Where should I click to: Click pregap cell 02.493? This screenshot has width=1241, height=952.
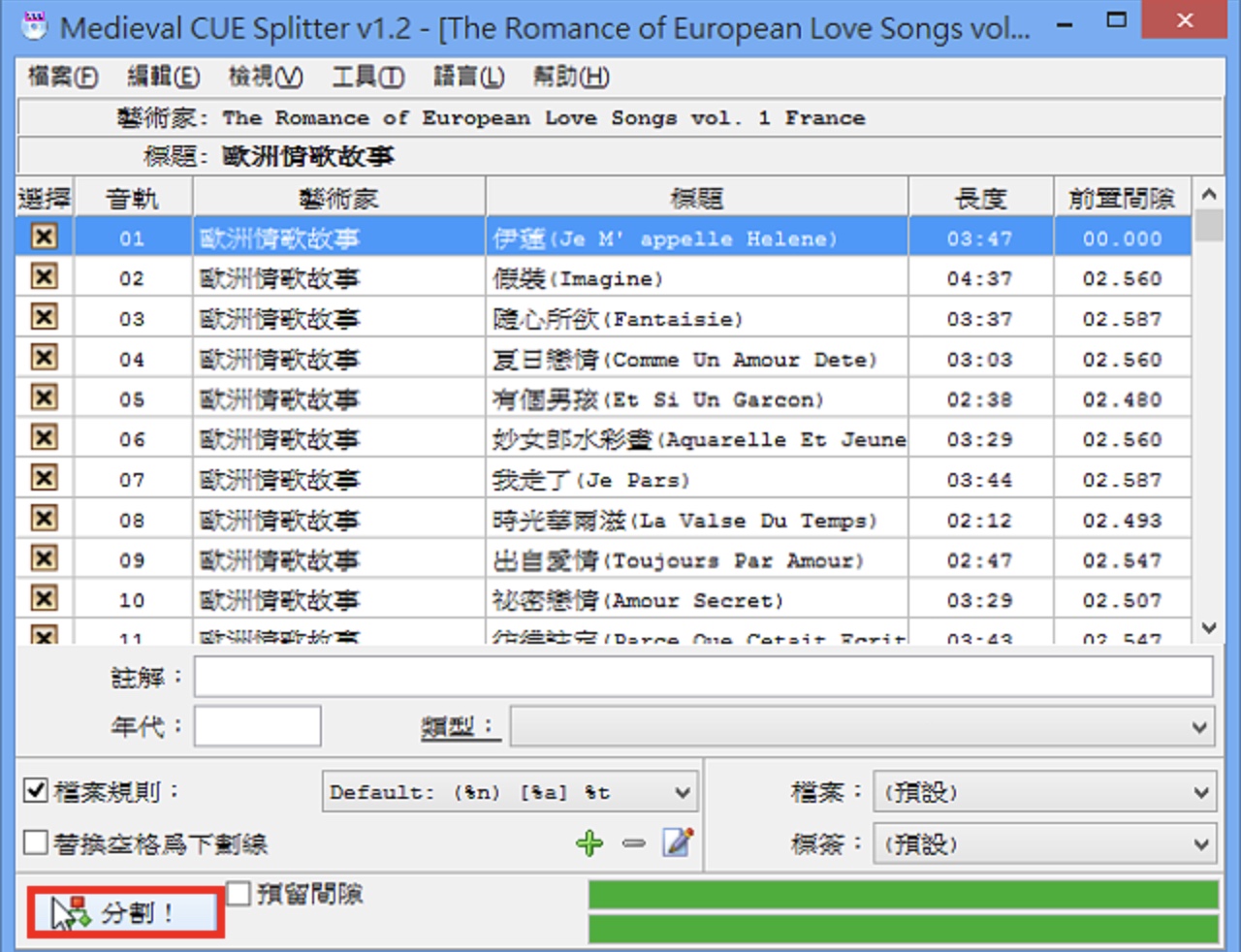[x=1122, y=521]
